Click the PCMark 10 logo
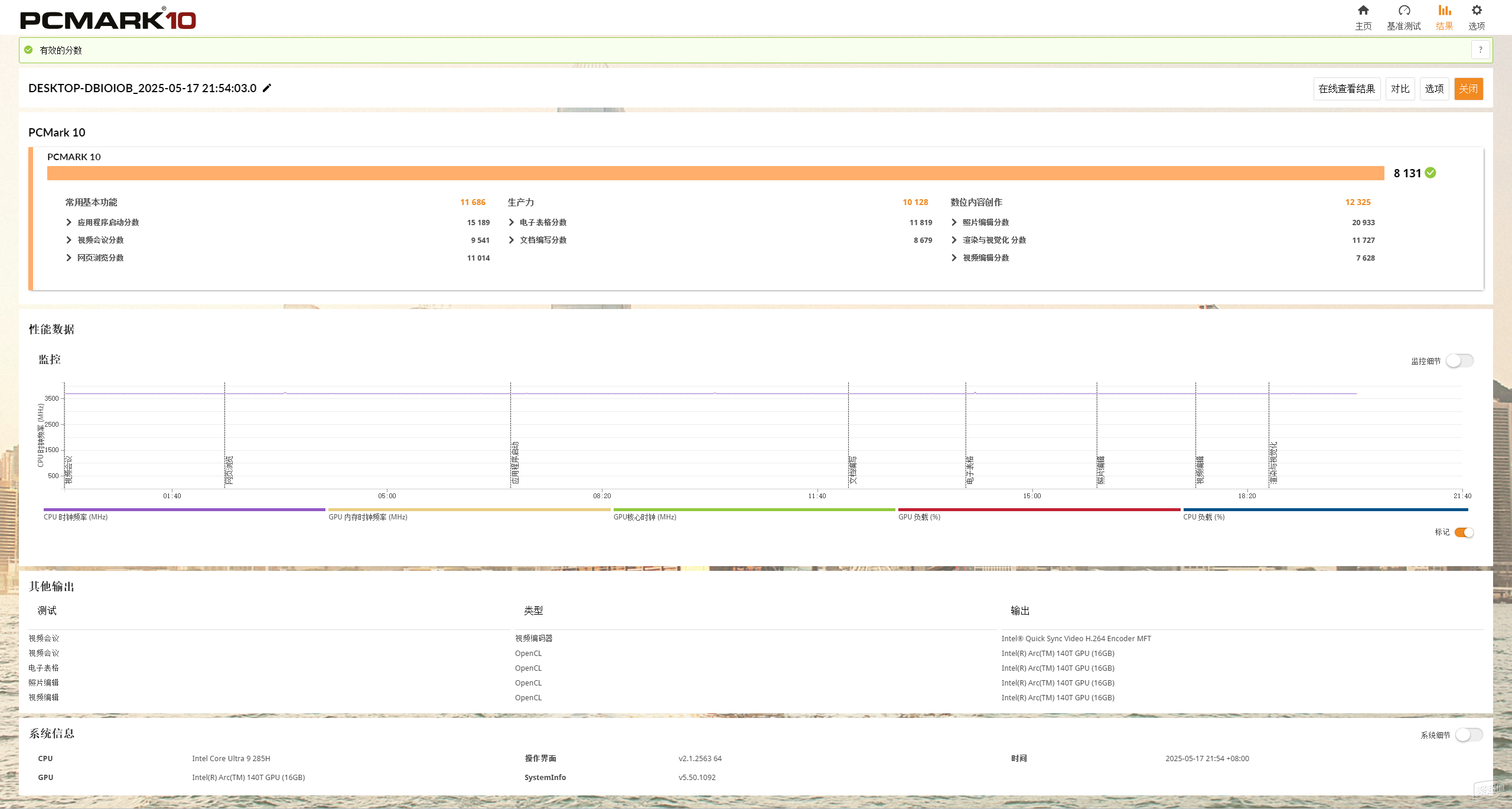Image resolution: width=1512 pixels, height=809 pixels. tap(108, 19)
